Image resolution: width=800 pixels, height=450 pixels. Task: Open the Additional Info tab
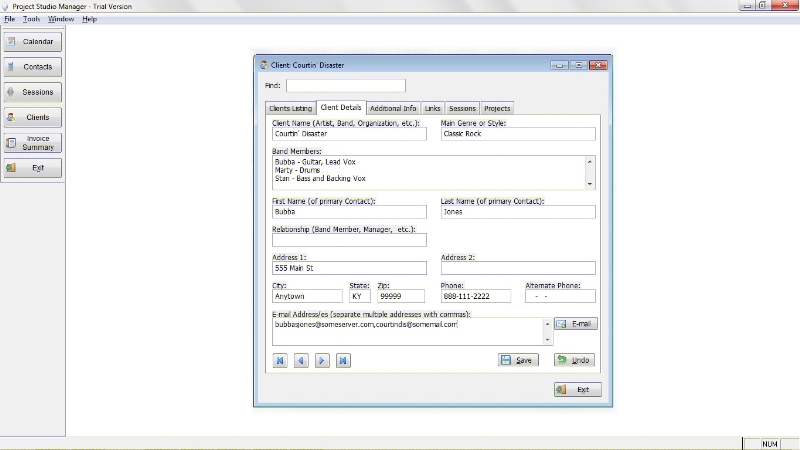(x=393, y=108)
